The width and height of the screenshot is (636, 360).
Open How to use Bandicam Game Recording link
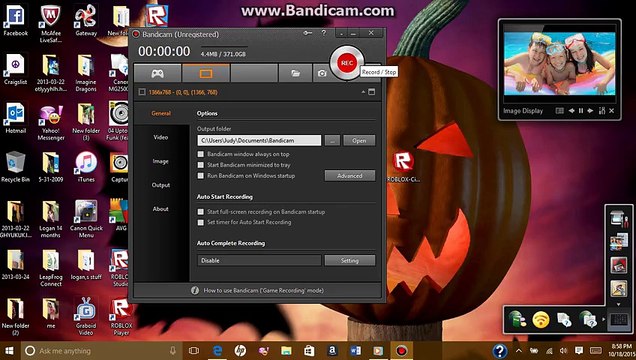tap(264, 290)
